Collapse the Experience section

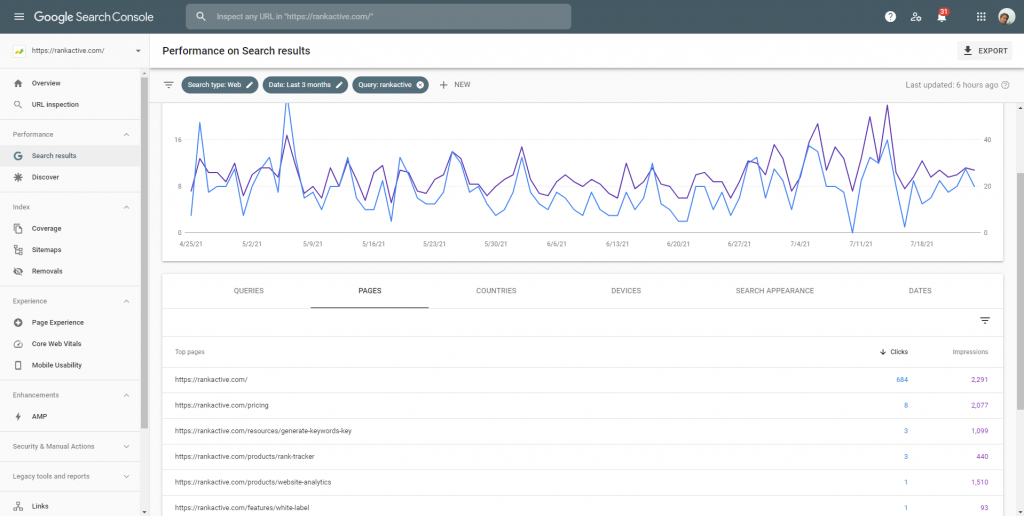(x=127, y=301)
